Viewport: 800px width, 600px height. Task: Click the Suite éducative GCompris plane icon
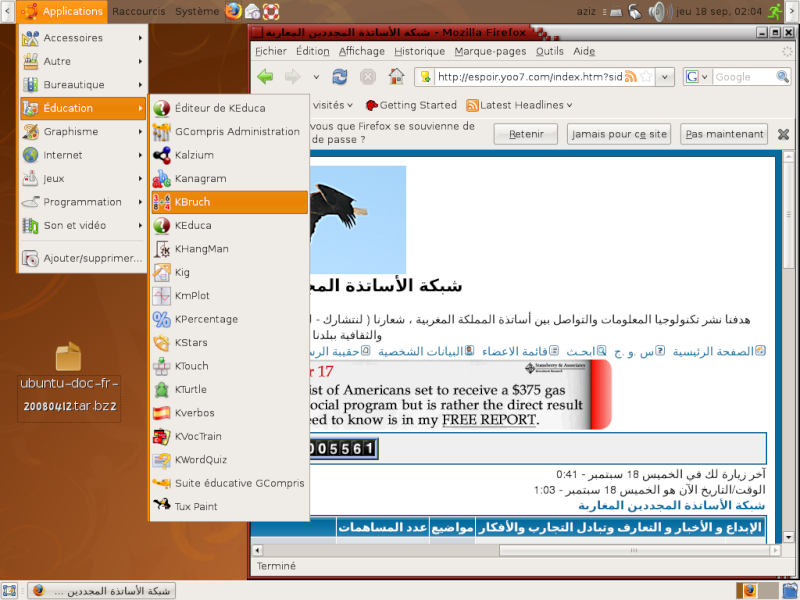click(x=162, y=483)
